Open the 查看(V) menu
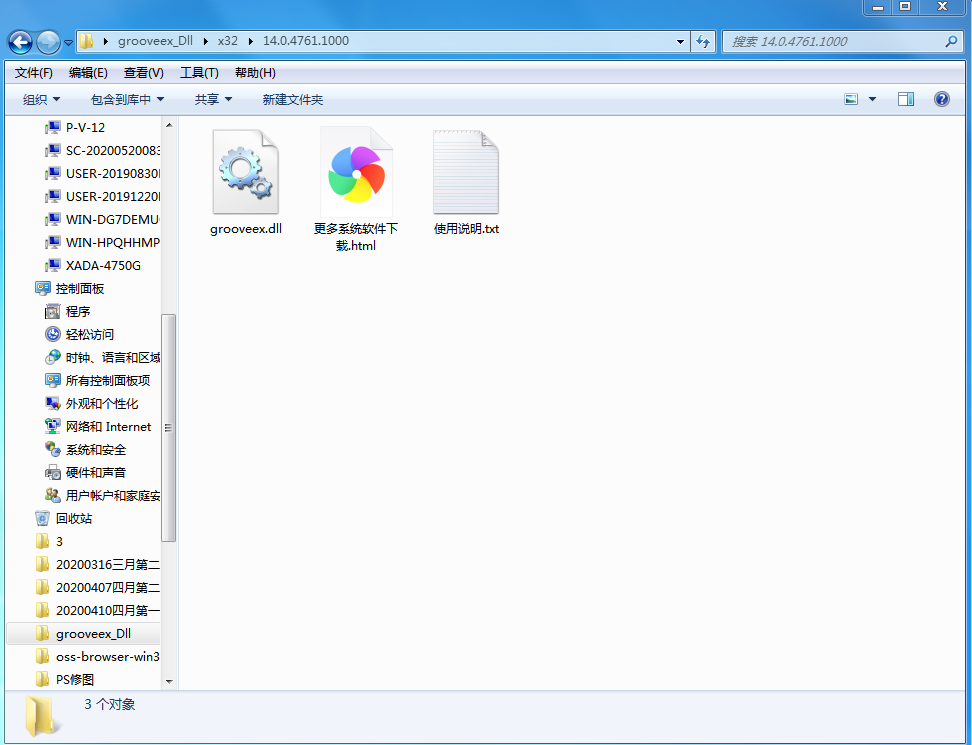This screenshot has width=972, height=745. click(x=143, y=73)
